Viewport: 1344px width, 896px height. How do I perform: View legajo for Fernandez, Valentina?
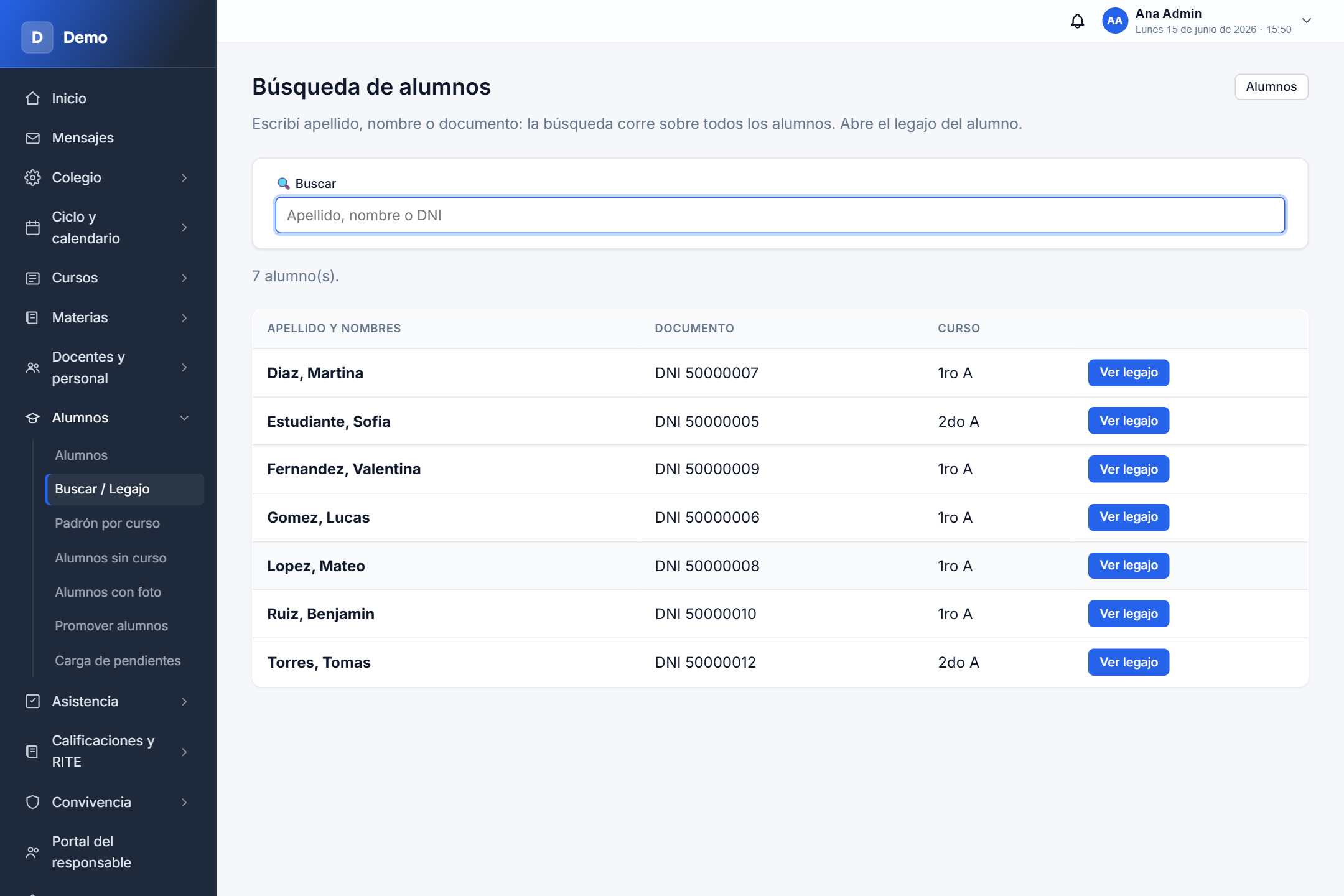pyautogui.click(x=1128, y=469)
